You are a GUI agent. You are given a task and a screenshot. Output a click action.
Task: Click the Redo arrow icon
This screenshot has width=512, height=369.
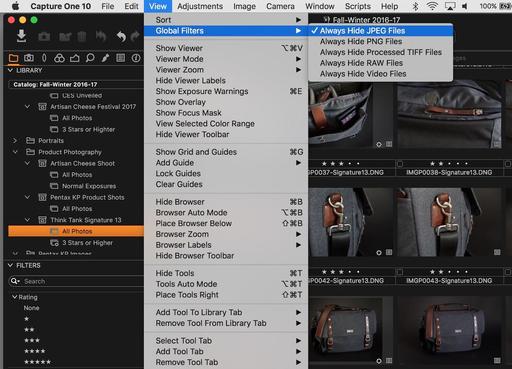tap(135, 36)
